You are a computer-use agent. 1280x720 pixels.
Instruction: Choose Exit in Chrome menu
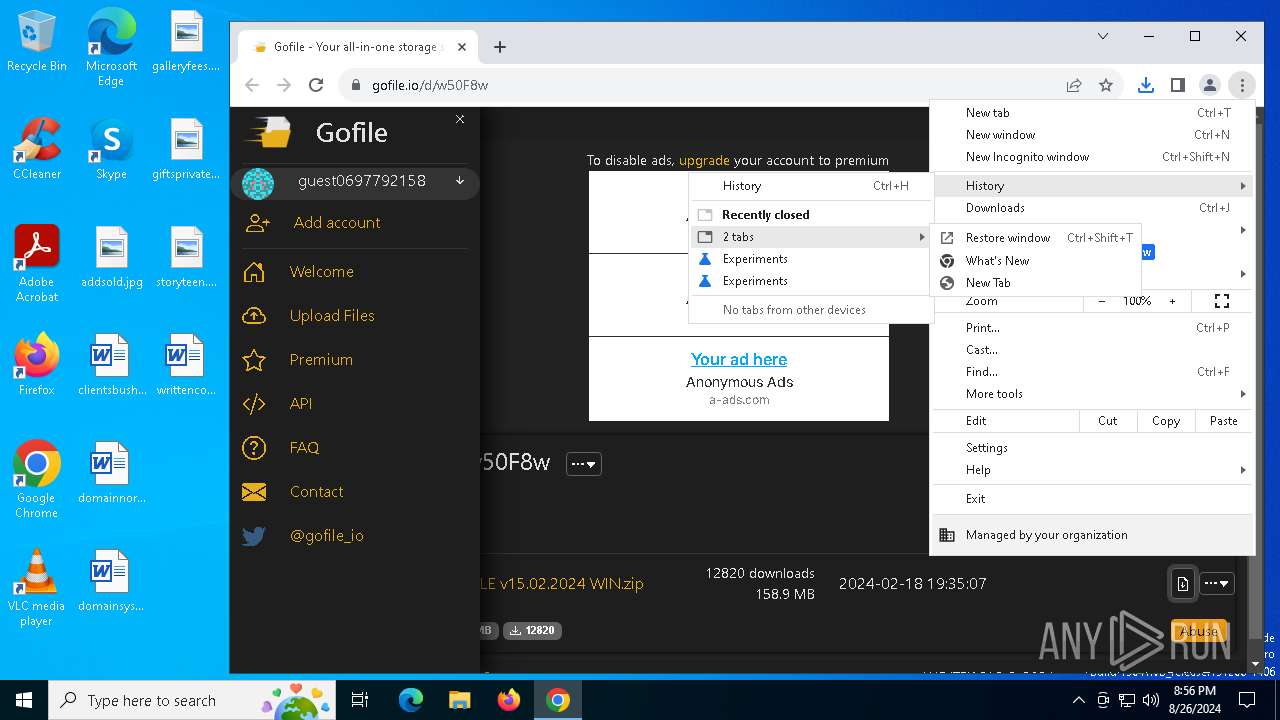click(x=1092, y=499)
